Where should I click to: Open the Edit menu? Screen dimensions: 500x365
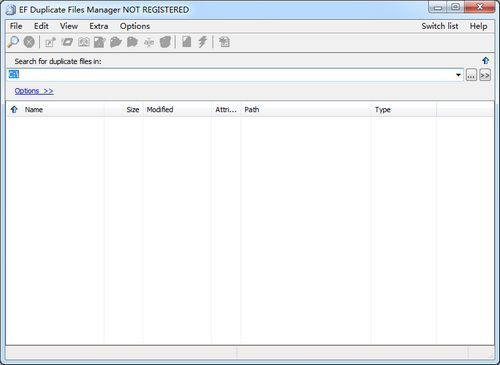point(41,26)
